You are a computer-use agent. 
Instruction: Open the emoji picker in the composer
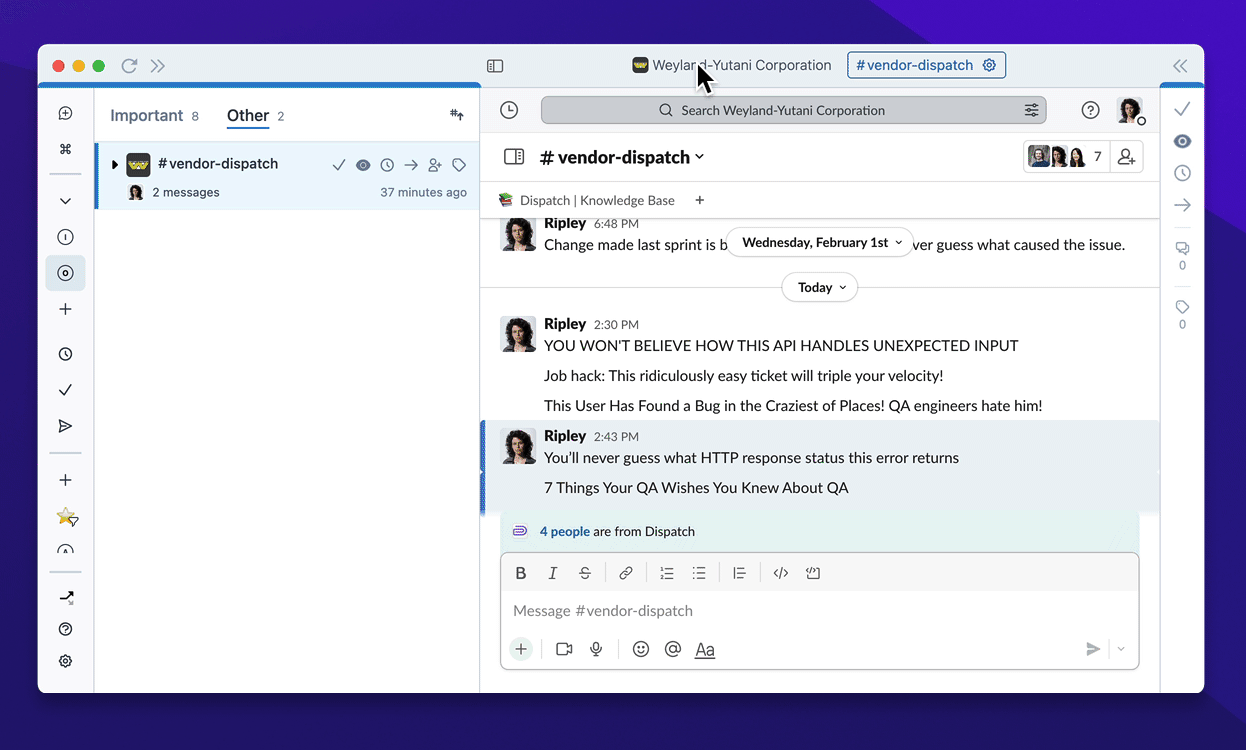pyautogui.click(x=641, y=649)
